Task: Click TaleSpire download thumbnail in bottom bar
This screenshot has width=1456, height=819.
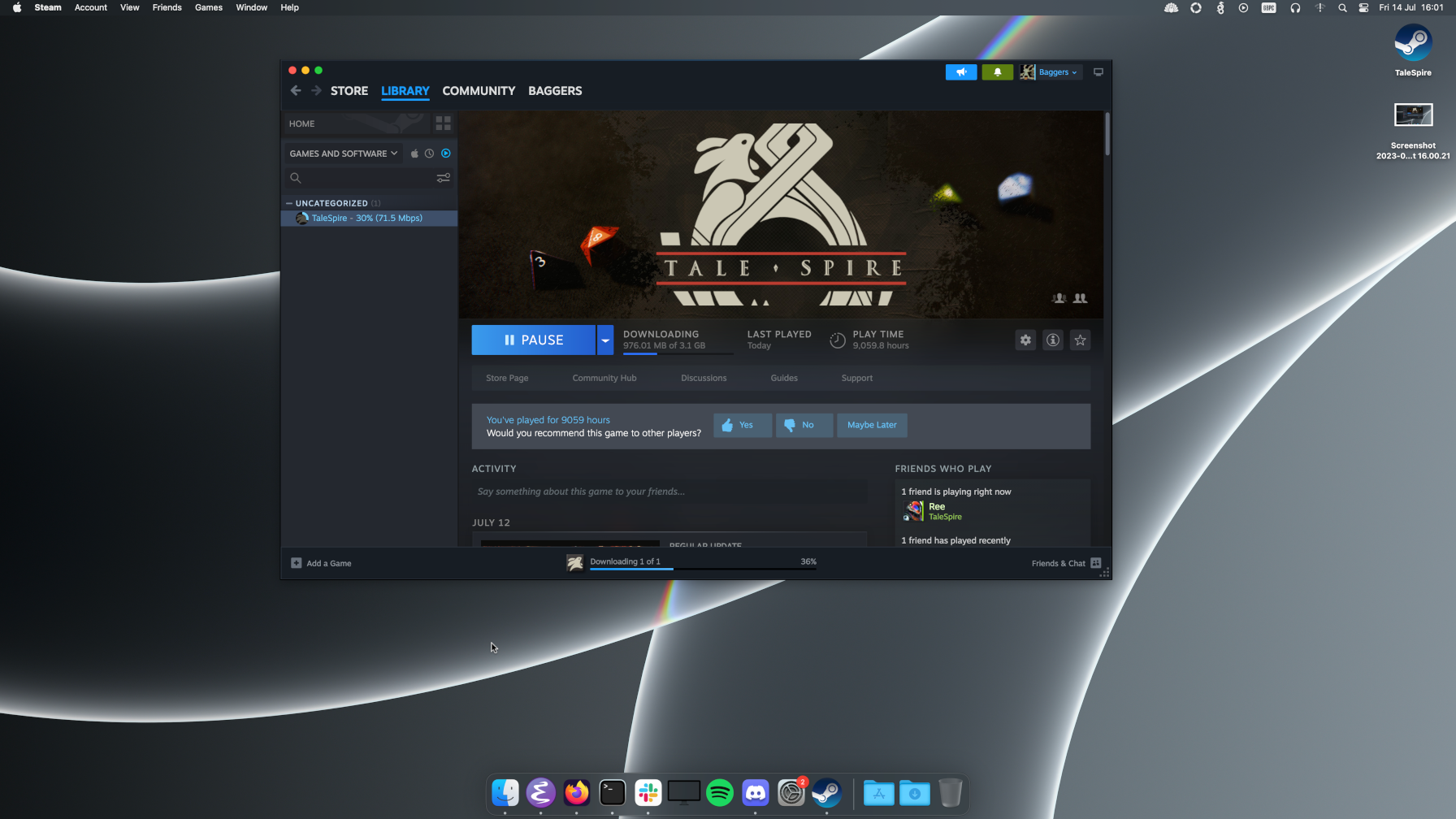Action: pyautogui.click(x=575, y=563)
